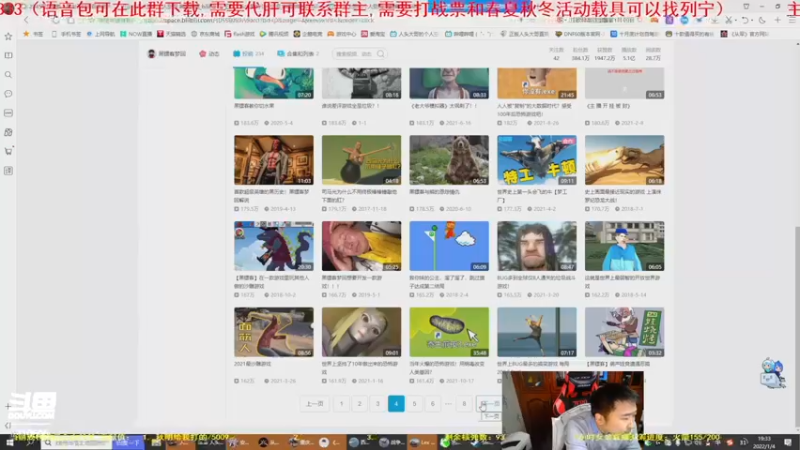
Task: Click the 获赞数 1947.2万 stat
Action: click(x=605, y=54)
